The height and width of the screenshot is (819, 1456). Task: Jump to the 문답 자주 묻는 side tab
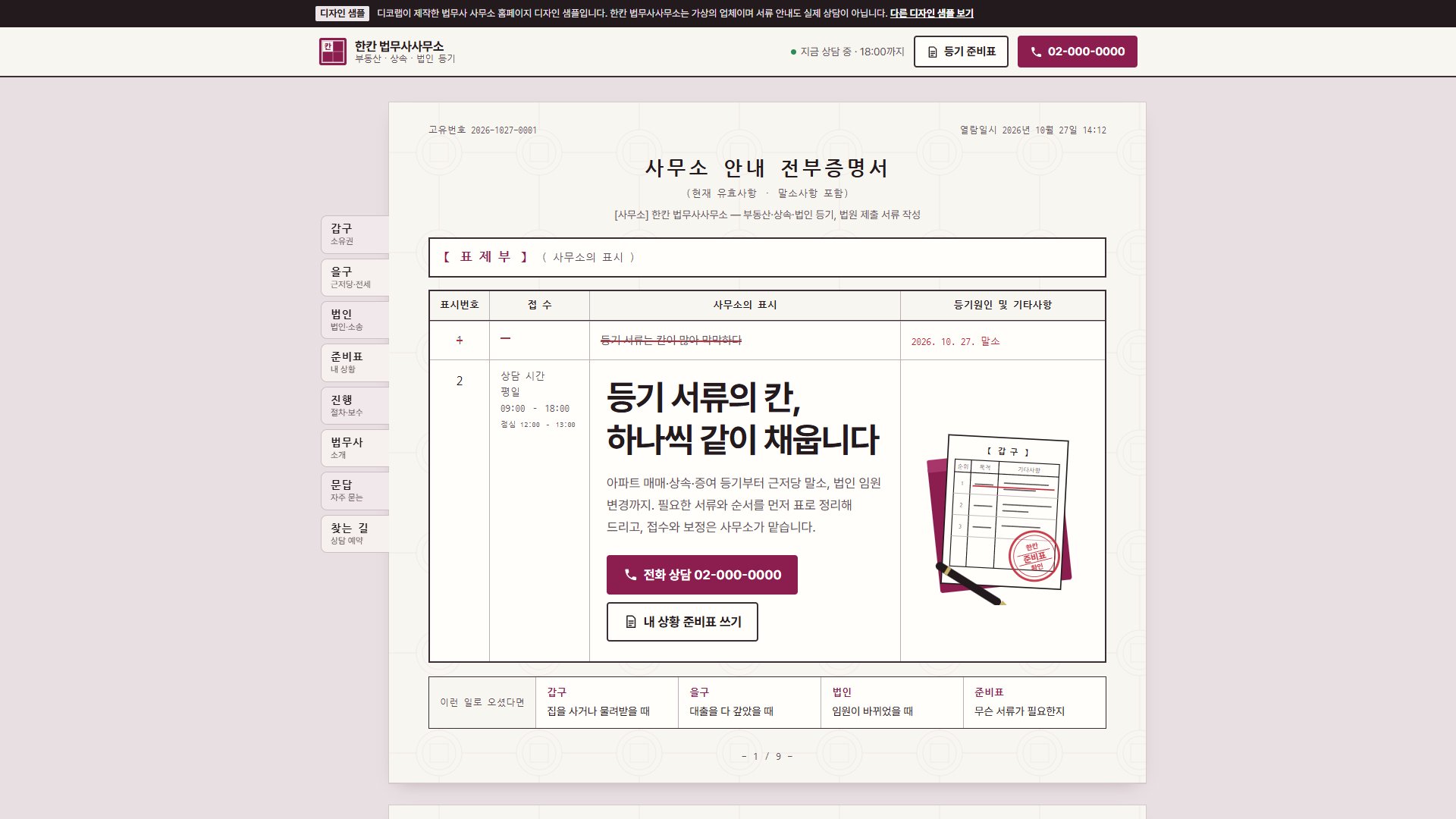point(355,491)
